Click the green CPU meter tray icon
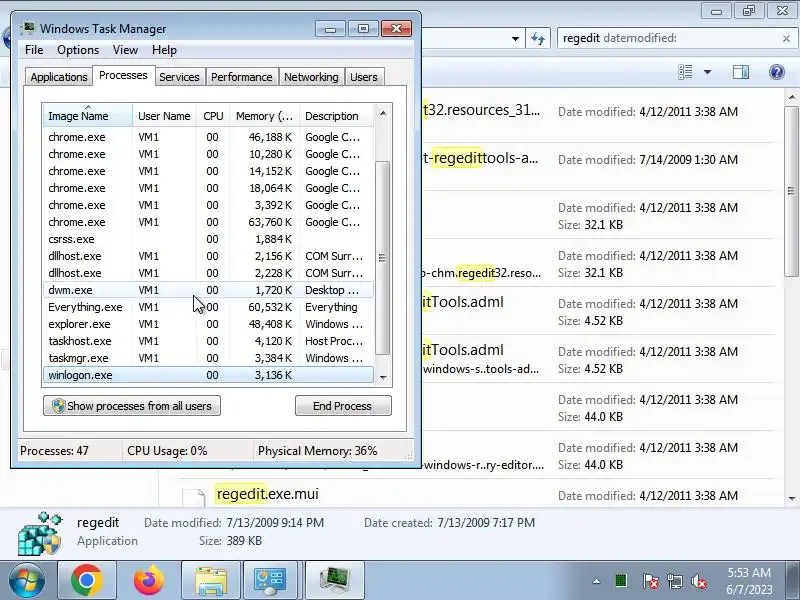This screenshot has height=600, width=800. [621, 581]
